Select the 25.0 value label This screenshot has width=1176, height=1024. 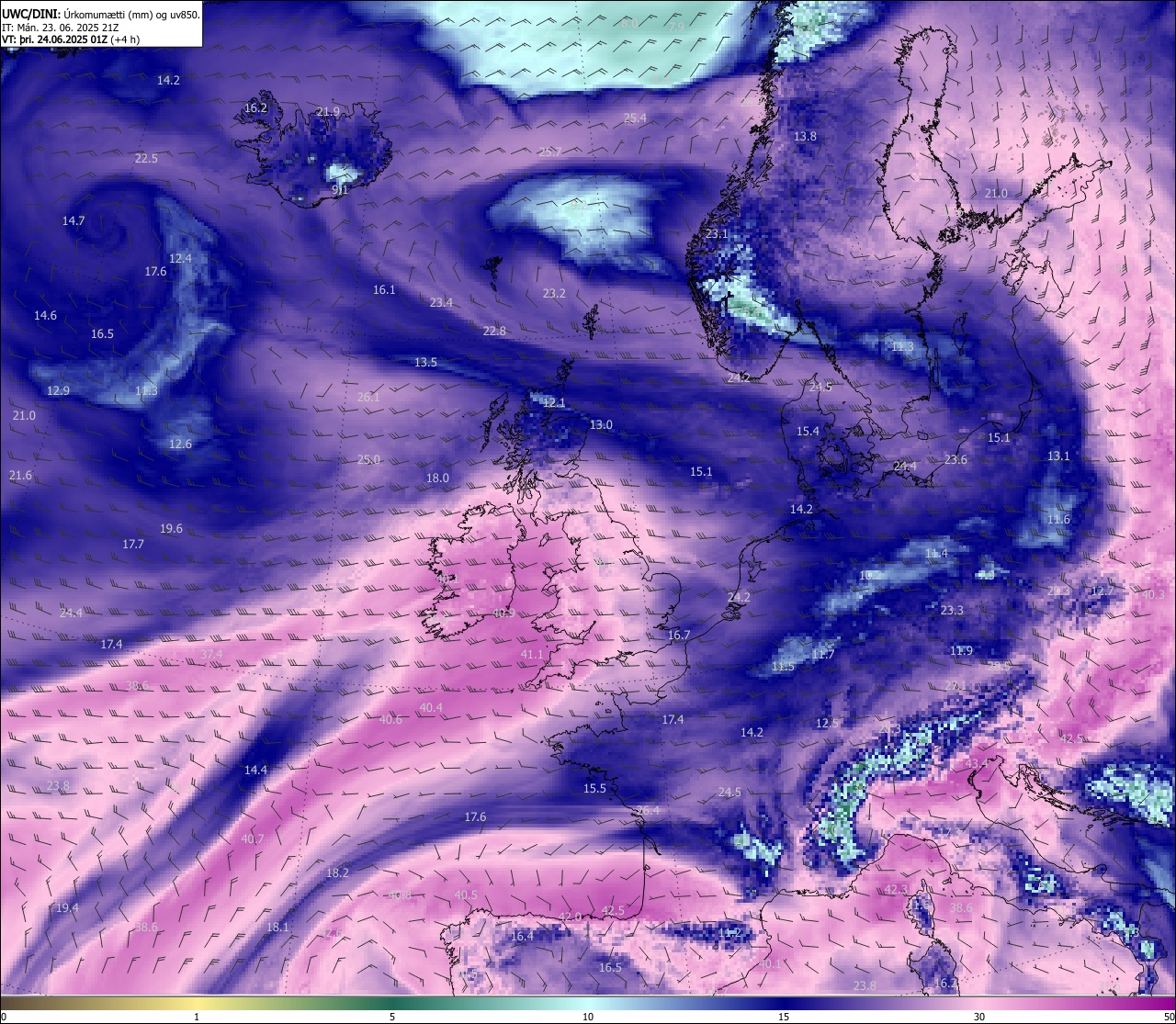click(x=368, y=460)
